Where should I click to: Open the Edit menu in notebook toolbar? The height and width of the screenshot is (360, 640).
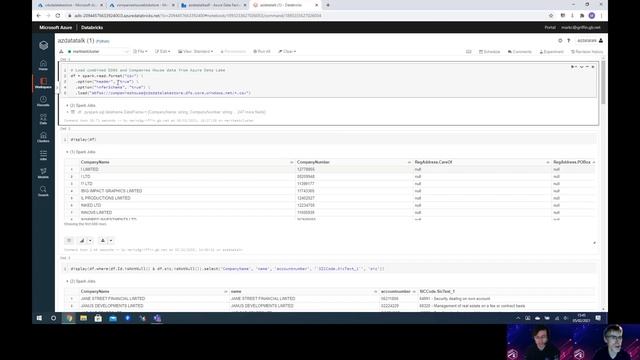pyautogui.click(x=162, y=51)
